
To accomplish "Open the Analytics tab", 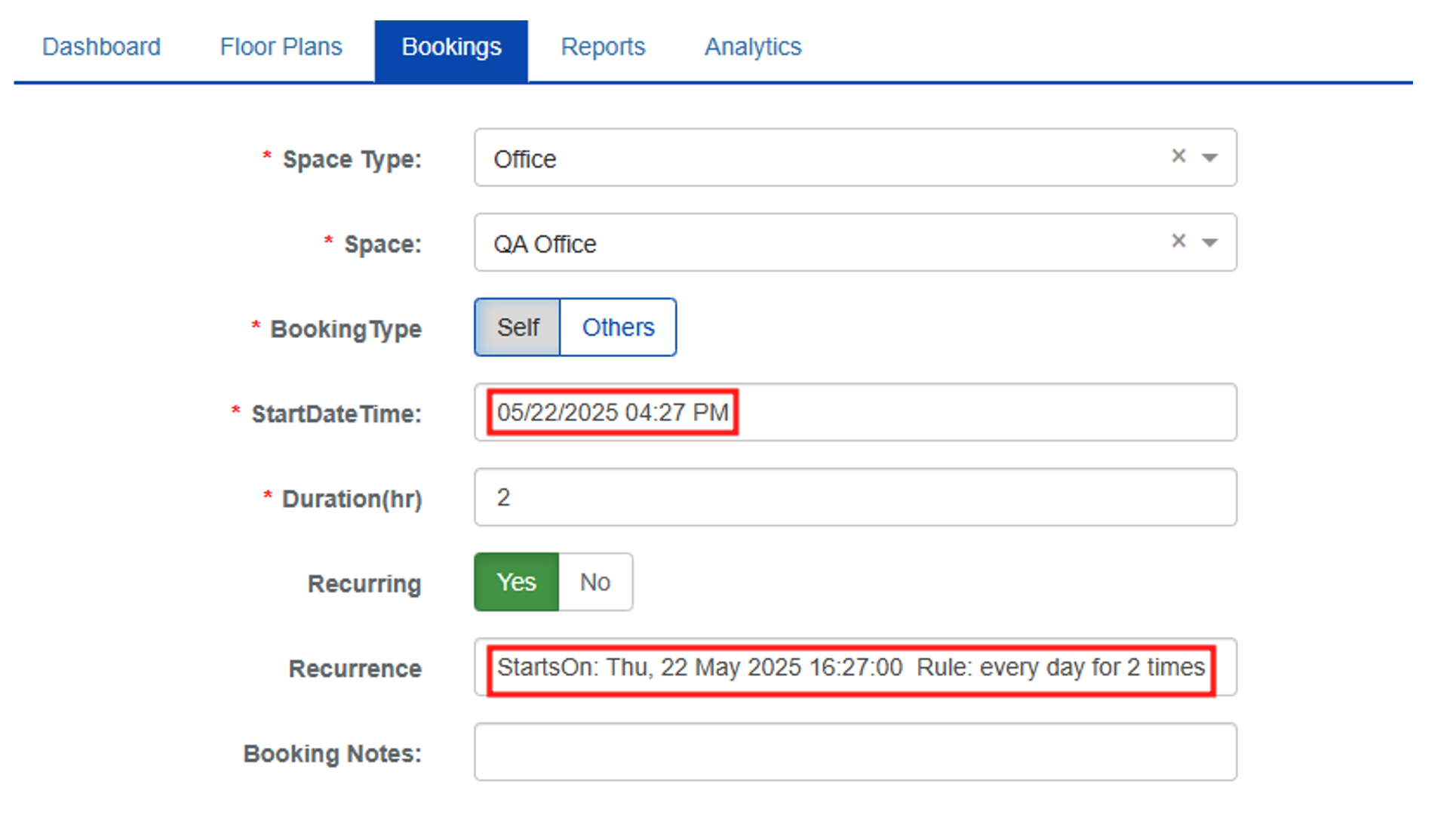I will pos(752,47).
